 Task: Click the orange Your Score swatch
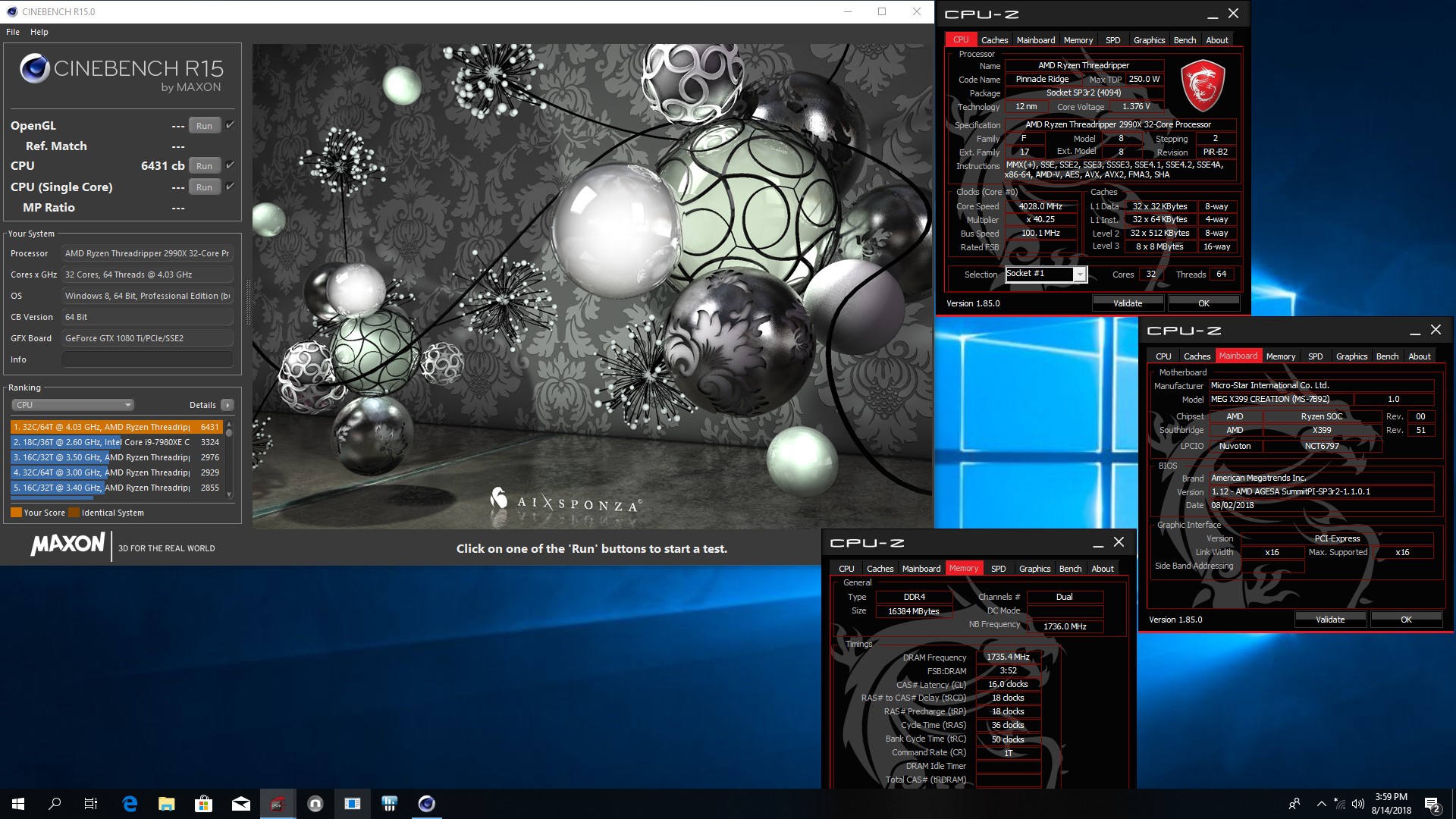point(16,513)
